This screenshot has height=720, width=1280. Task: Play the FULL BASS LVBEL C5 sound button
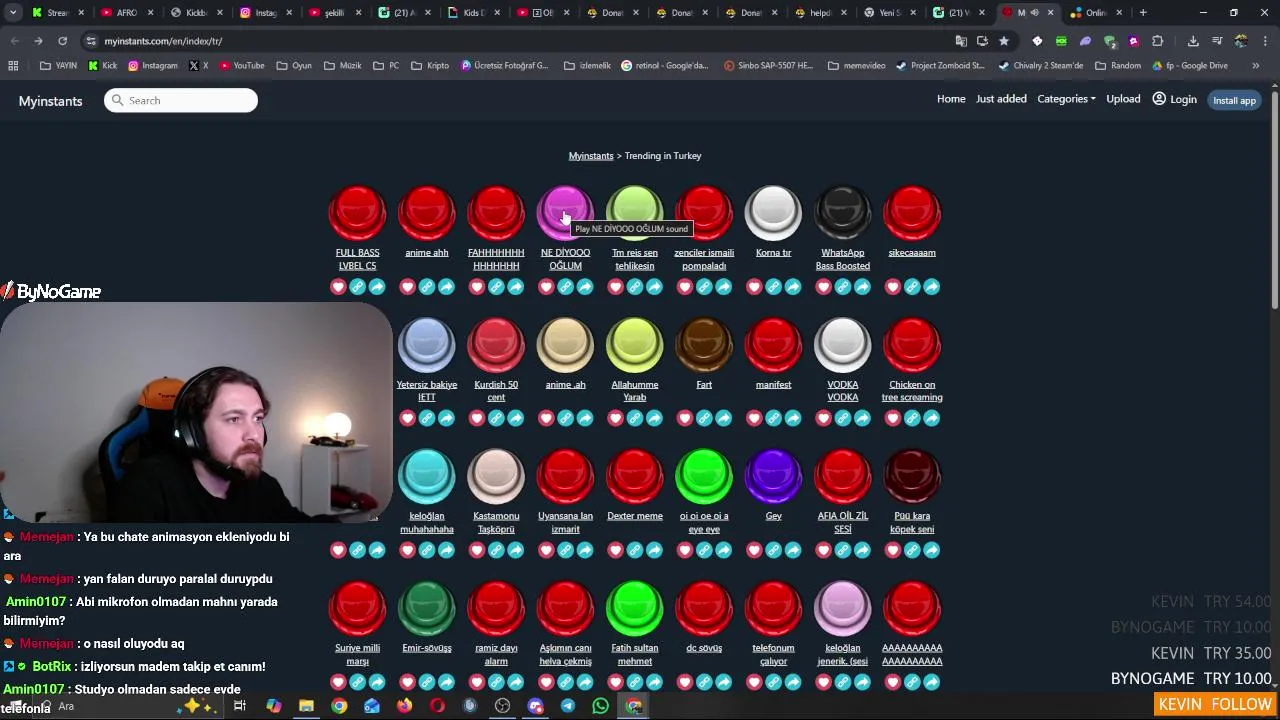click(x=357, y=213)
